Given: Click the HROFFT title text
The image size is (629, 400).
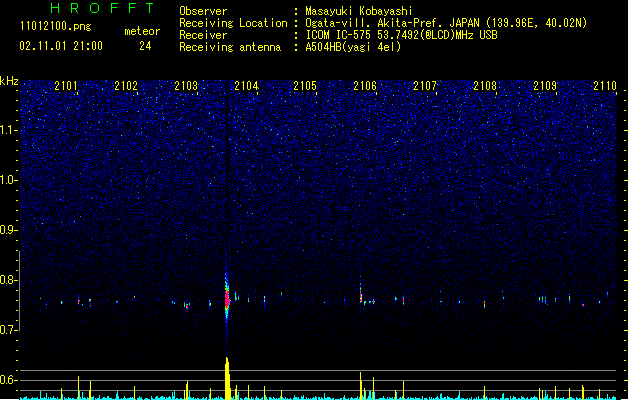Looking at the screenshot, I should point(102,8).
